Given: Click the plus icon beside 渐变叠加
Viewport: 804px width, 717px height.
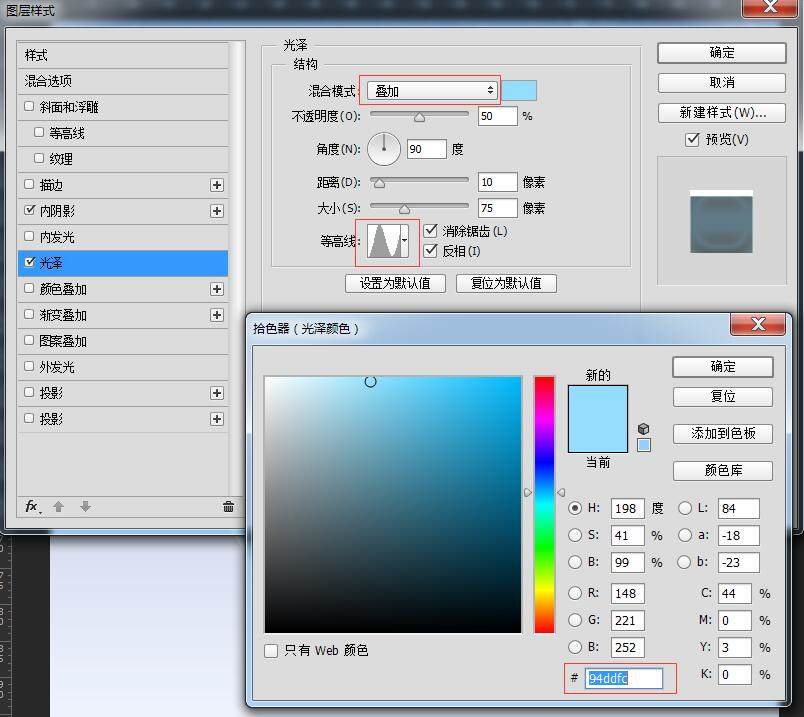Looking at the screenshot, I should click(217, 315).
